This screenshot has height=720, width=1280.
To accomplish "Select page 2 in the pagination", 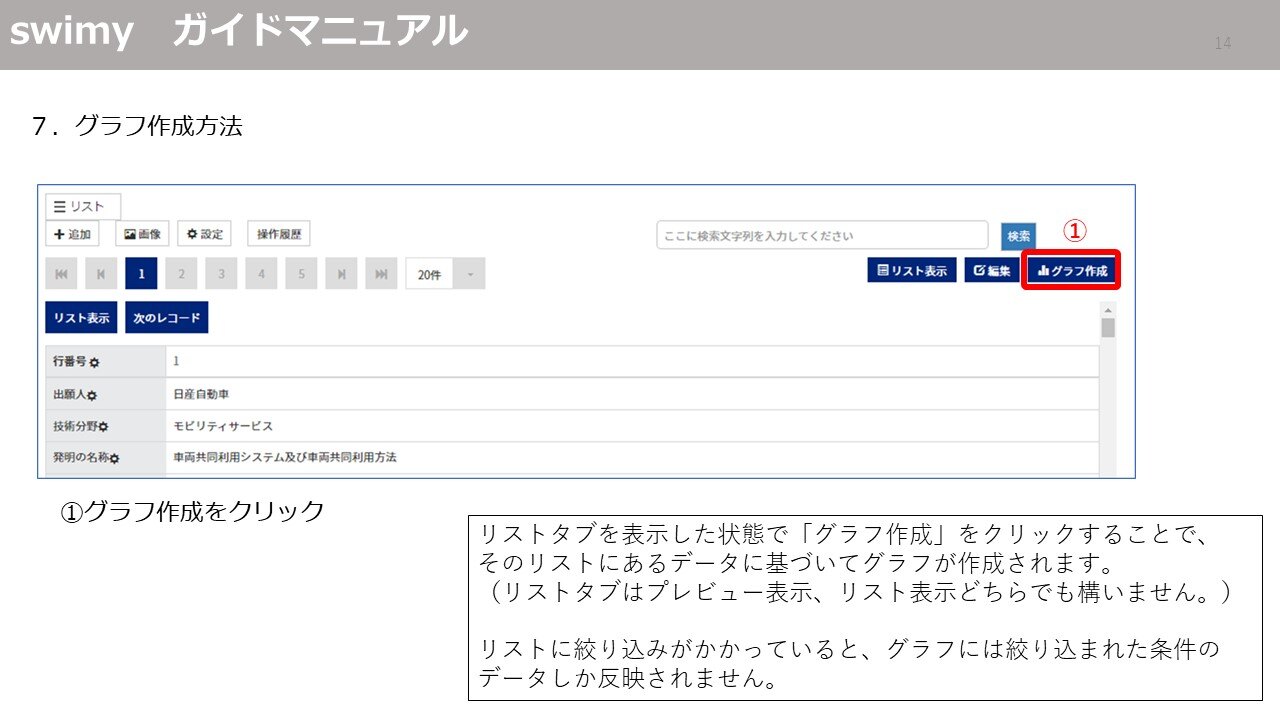I will pyautogui.click(x=181, y=274).
